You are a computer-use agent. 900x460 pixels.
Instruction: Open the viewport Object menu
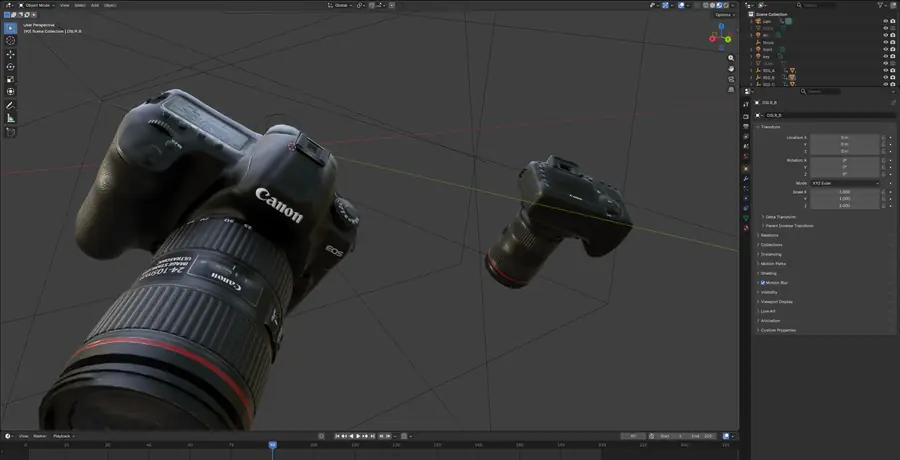[110, 5]
